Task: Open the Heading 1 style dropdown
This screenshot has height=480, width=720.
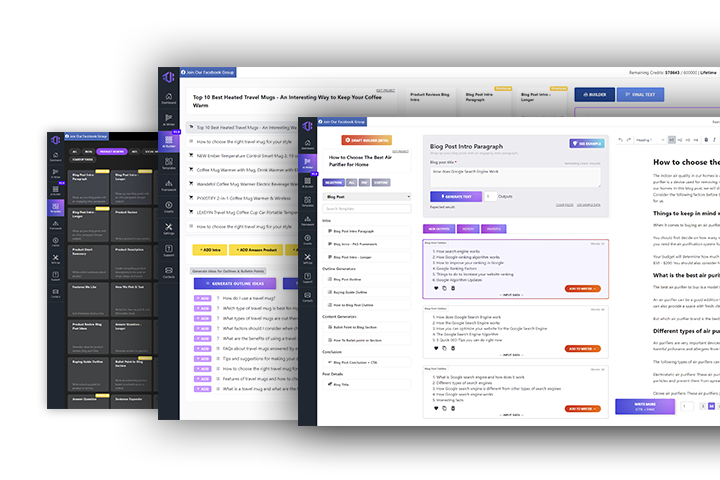Action: pos(650,140)
